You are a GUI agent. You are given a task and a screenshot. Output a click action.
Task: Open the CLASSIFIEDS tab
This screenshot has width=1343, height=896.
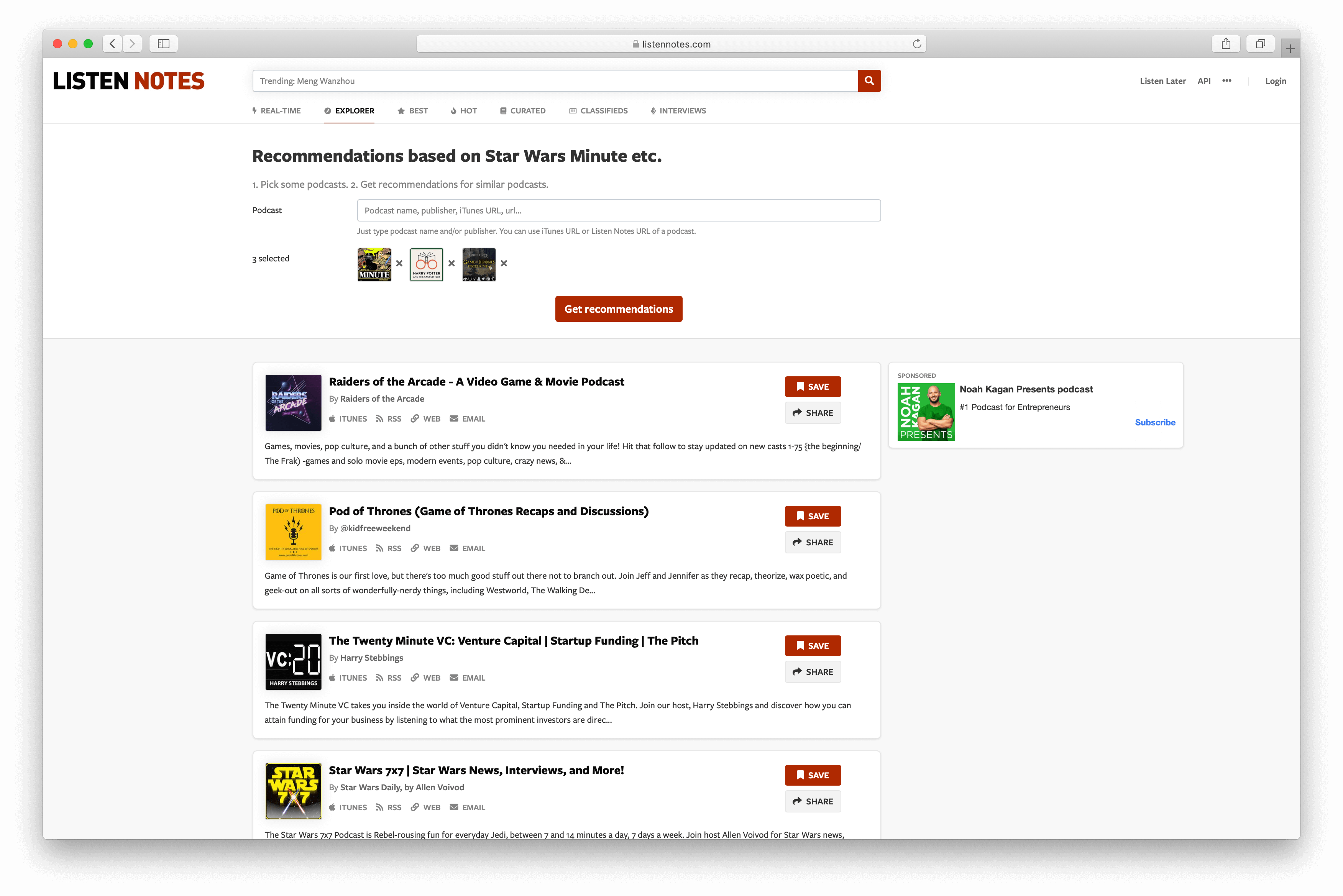598,111
